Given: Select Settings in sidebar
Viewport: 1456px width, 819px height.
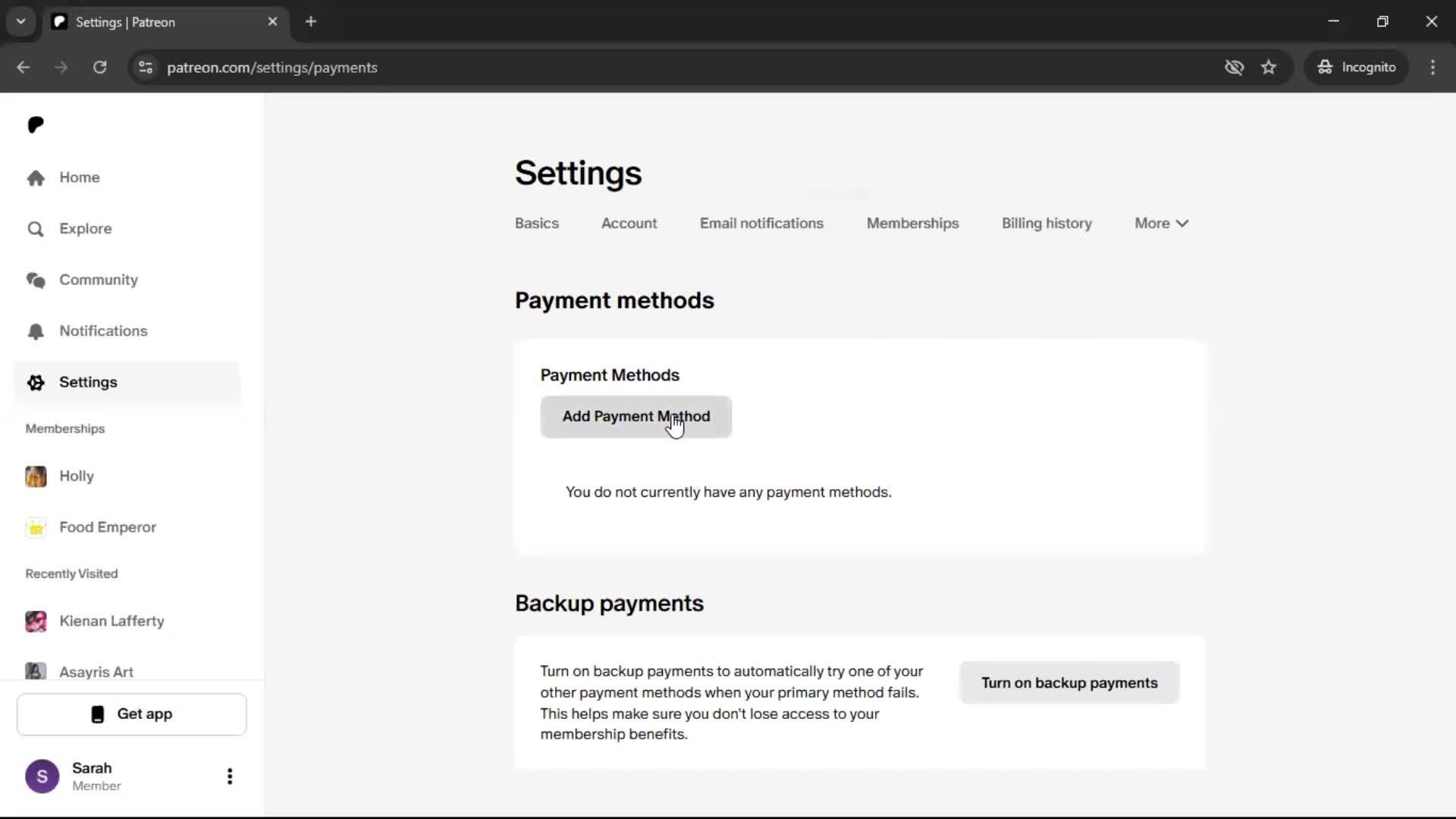Looking at the screenshot, I should (127, 382).
